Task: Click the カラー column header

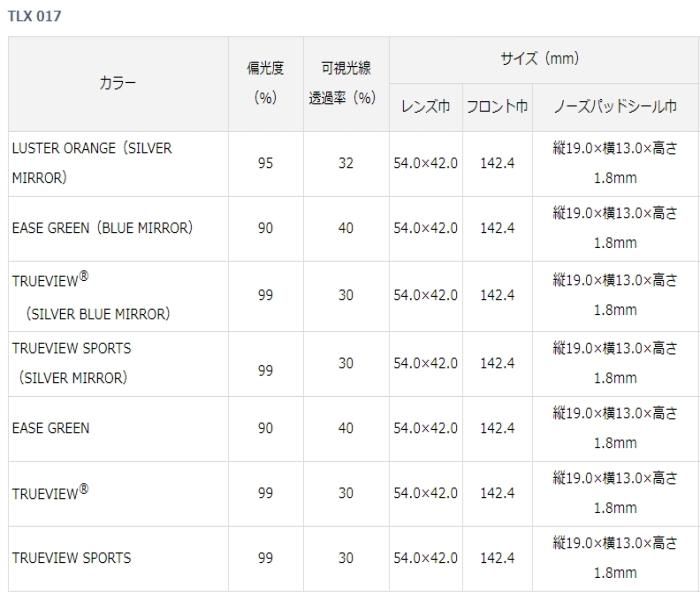Action: 118,84
